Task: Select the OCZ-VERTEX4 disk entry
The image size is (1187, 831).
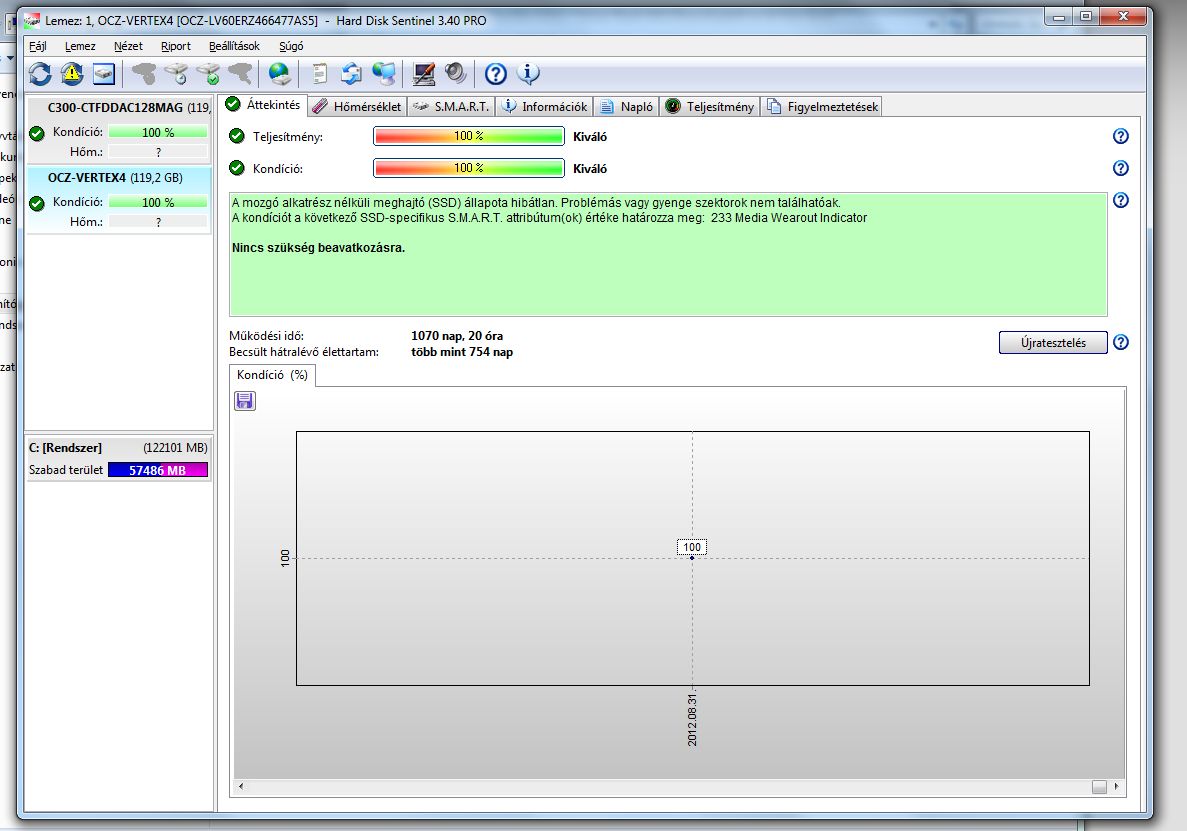Action: click(x=119, y=200)
